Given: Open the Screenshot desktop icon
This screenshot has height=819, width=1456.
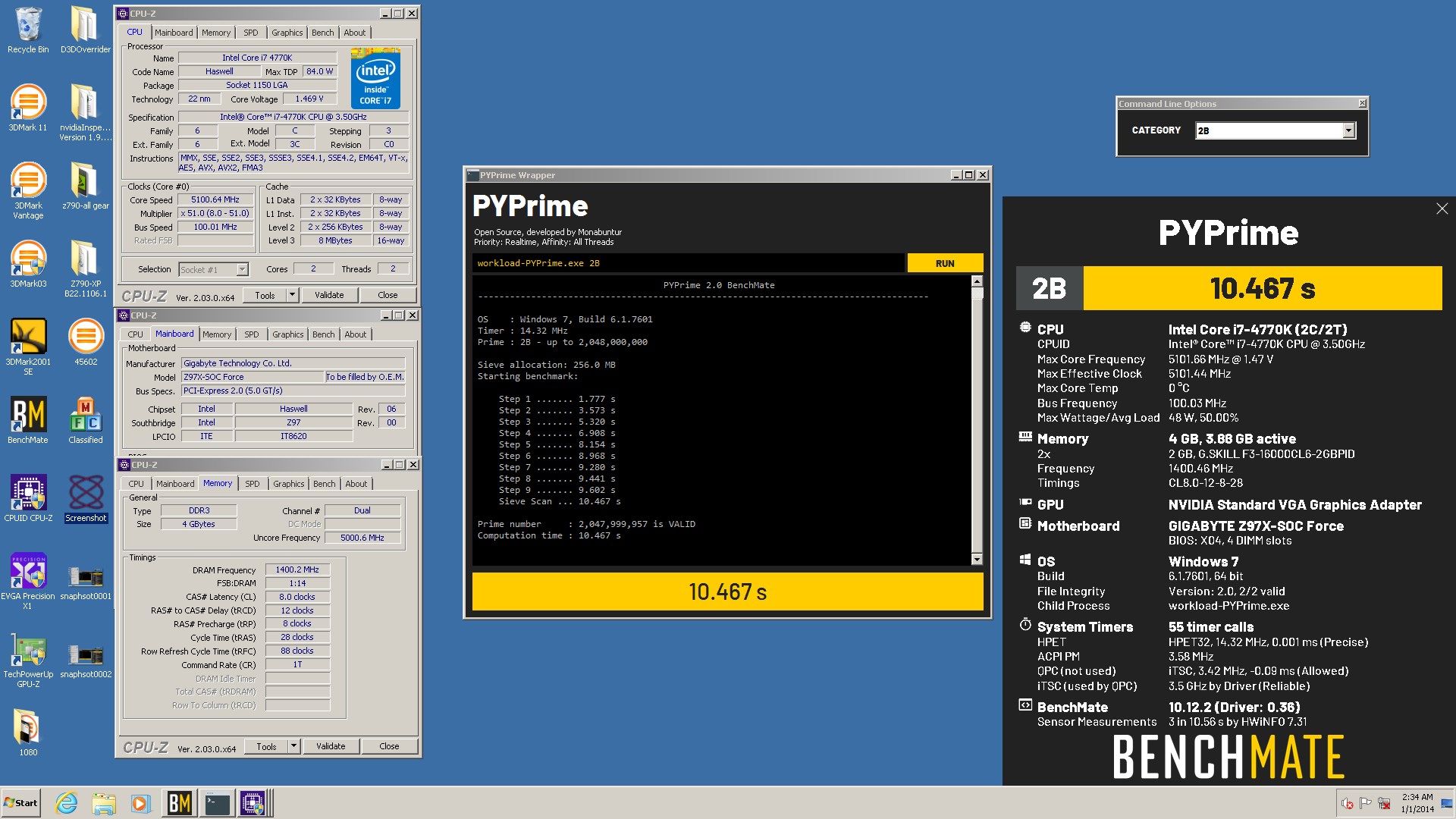Looking at the screenshot, I should pyautogui.click(x=86, y=498).
